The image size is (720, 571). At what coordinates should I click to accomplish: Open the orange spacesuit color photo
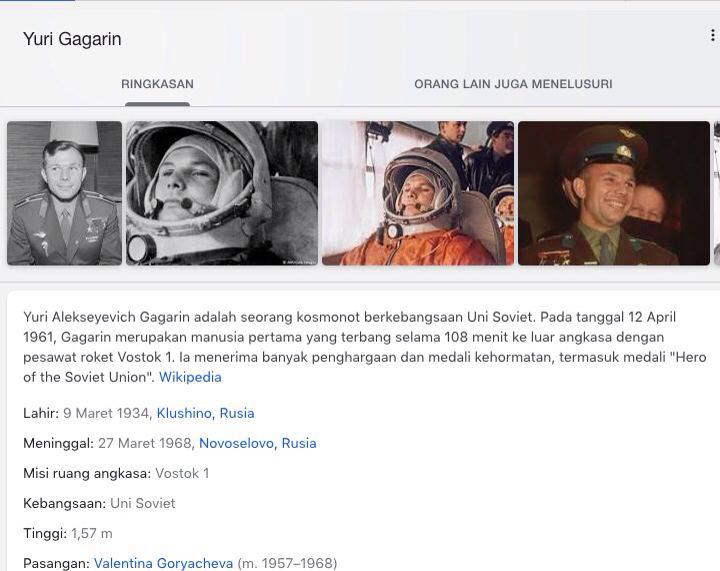point(418,193)
